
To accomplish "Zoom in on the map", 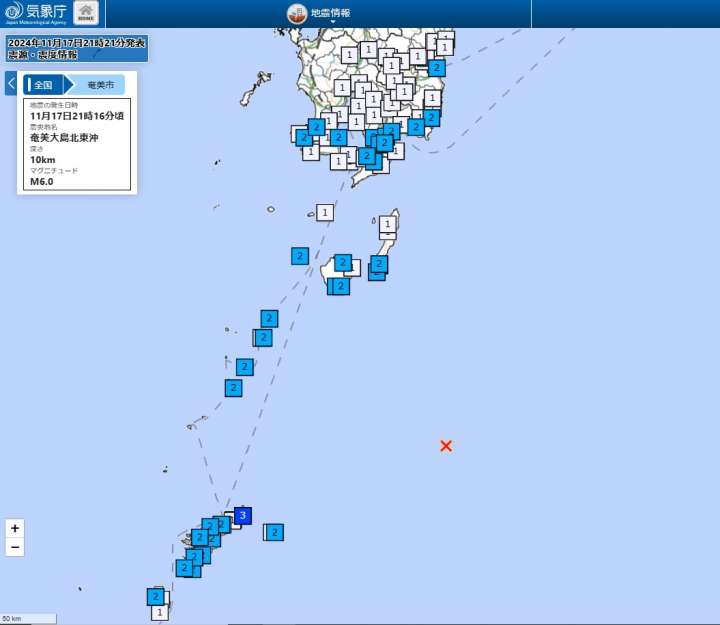I will coord(15,528).
